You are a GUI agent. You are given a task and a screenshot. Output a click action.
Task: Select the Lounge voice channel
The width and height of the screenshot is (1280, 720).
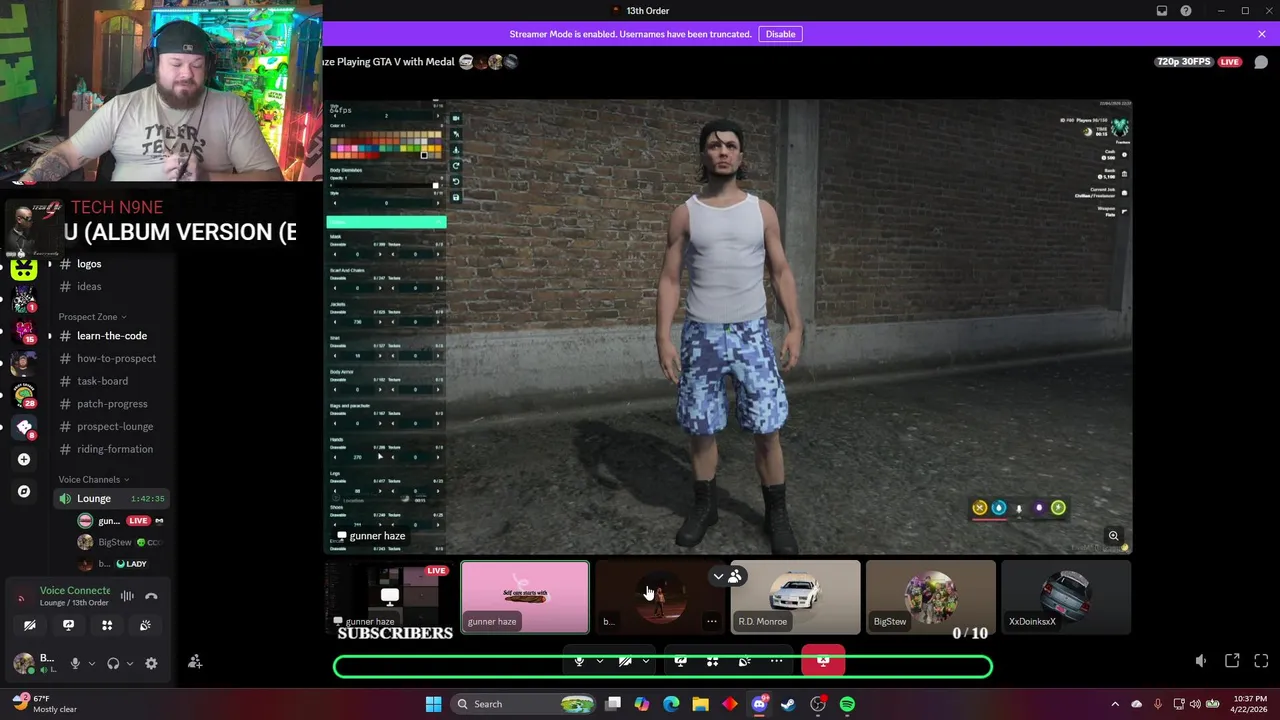coord(110,498)
